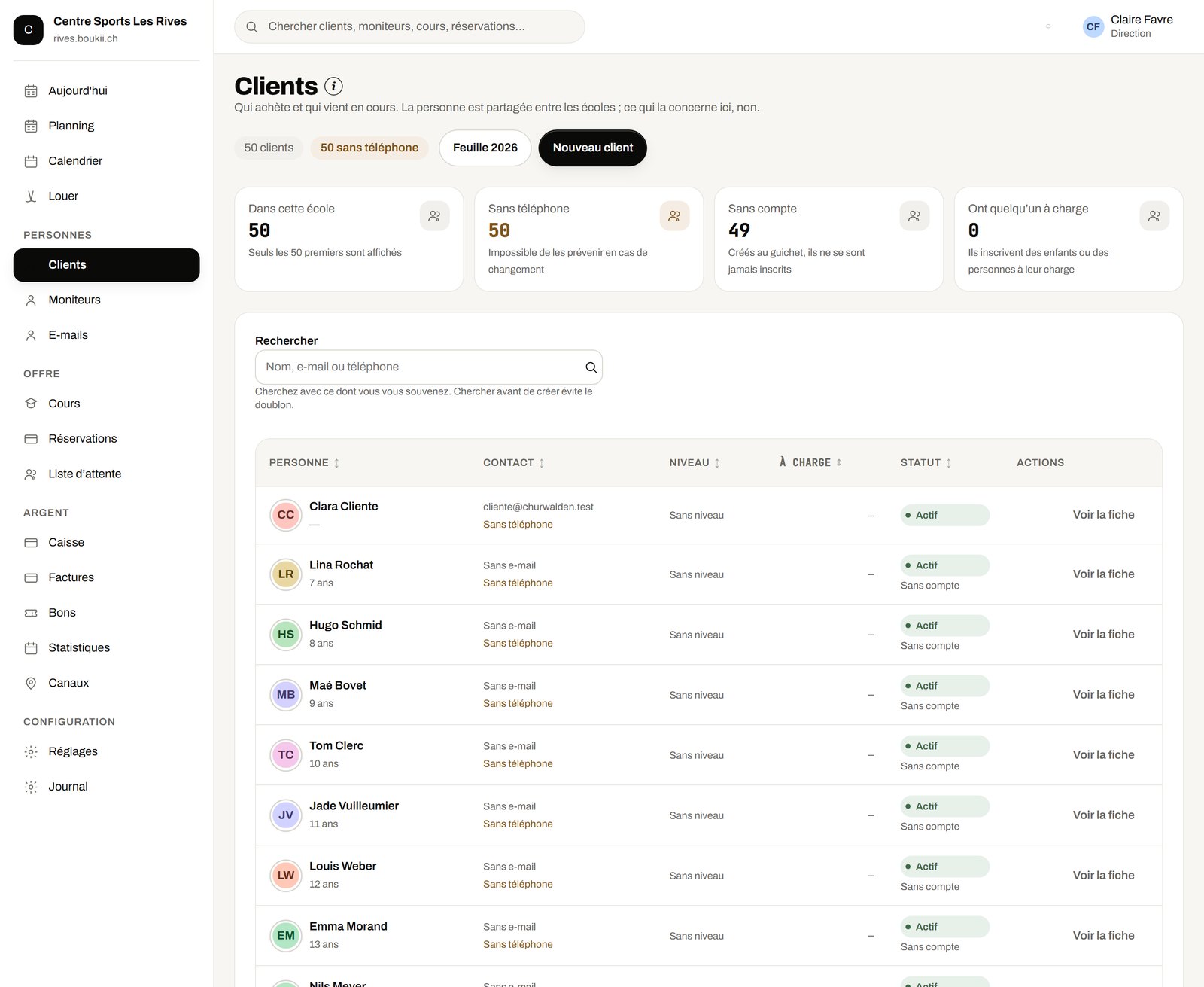Sort the table by Contact column
This screenshot has height=987, width=1204.
[513, 463]
